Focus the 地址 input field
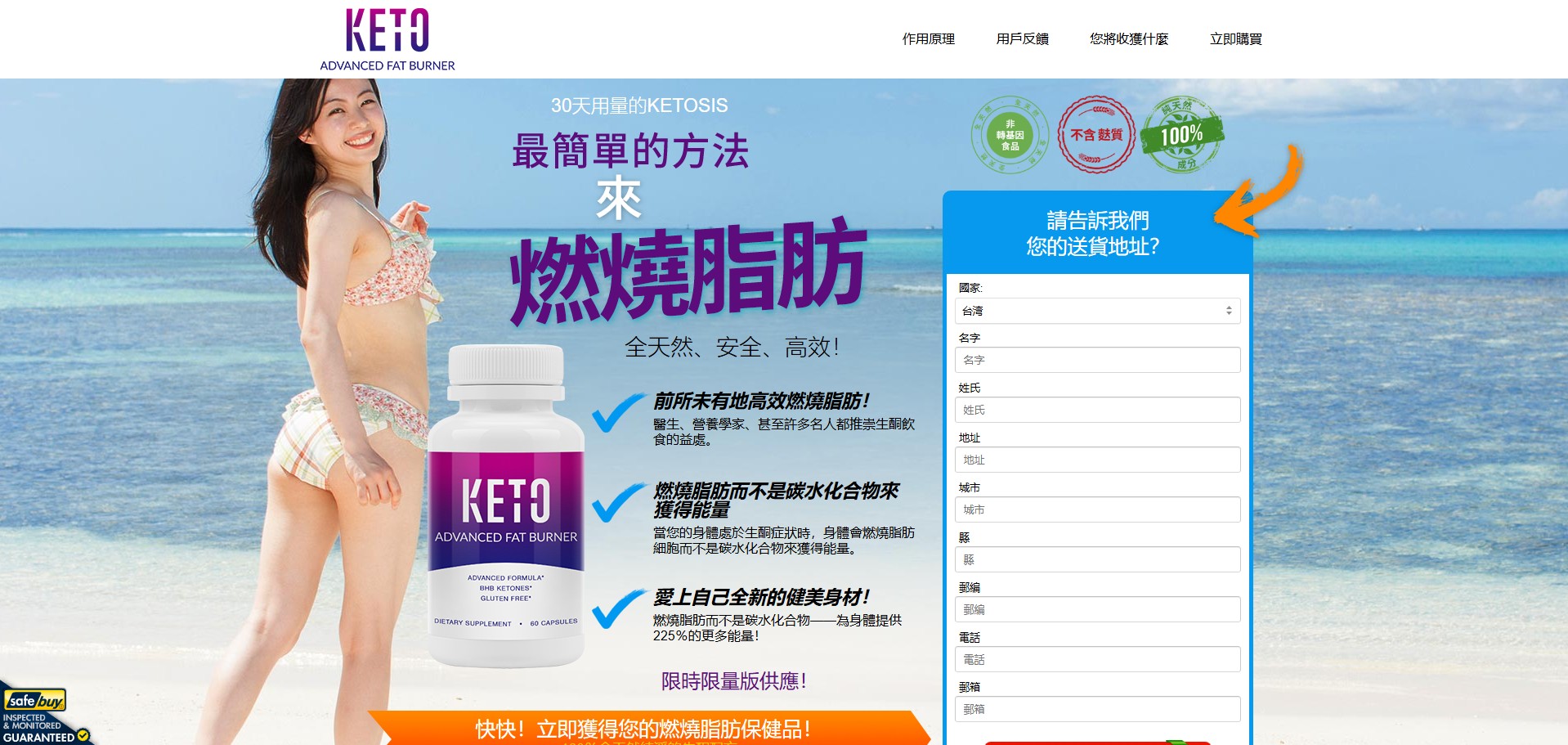This screenshot has width=1568, height=745. pos(1097,460)
